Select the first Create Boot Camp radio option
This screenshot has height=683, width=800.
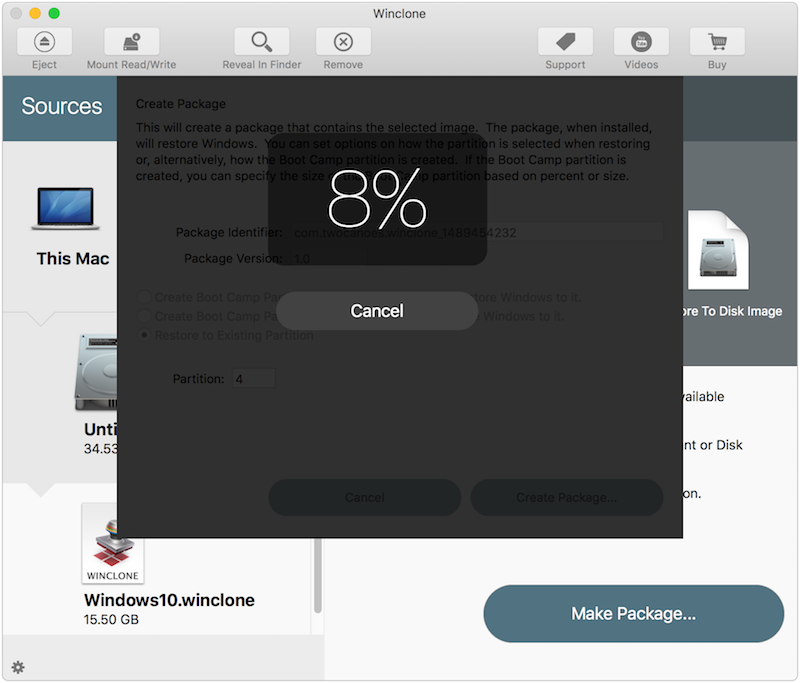144,297
